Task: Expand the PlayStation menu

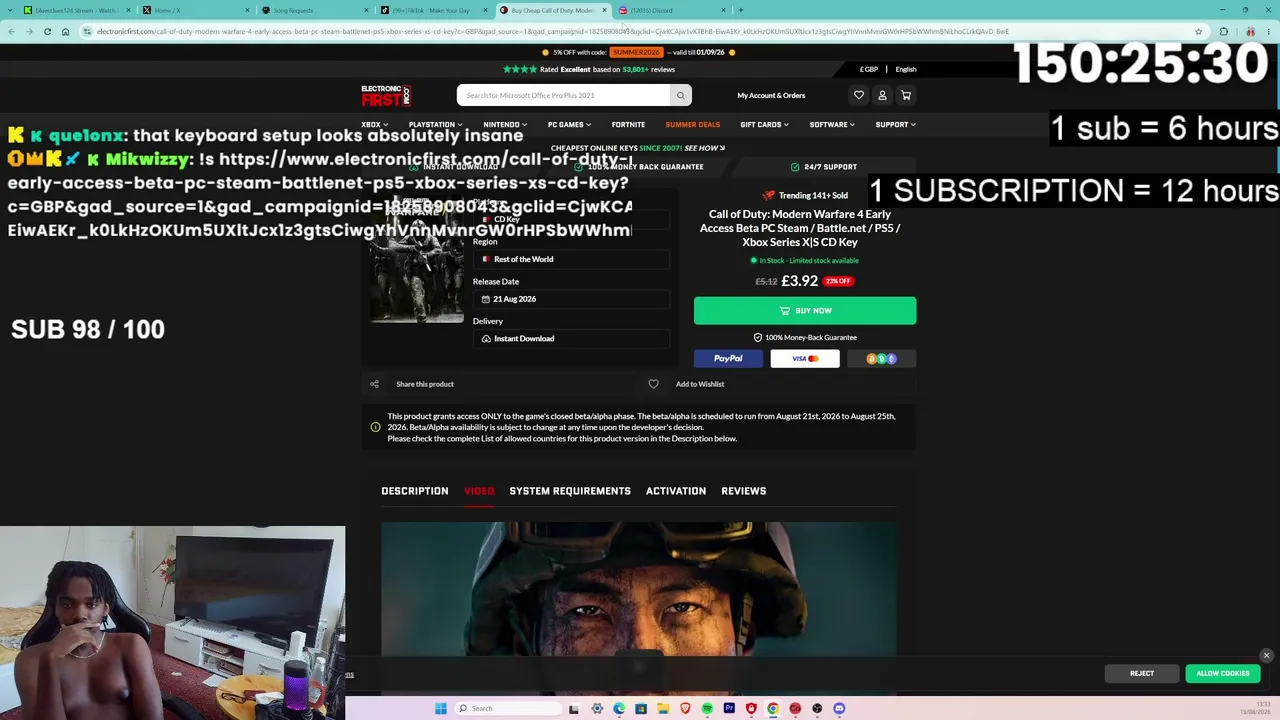Action: point(435,124)
